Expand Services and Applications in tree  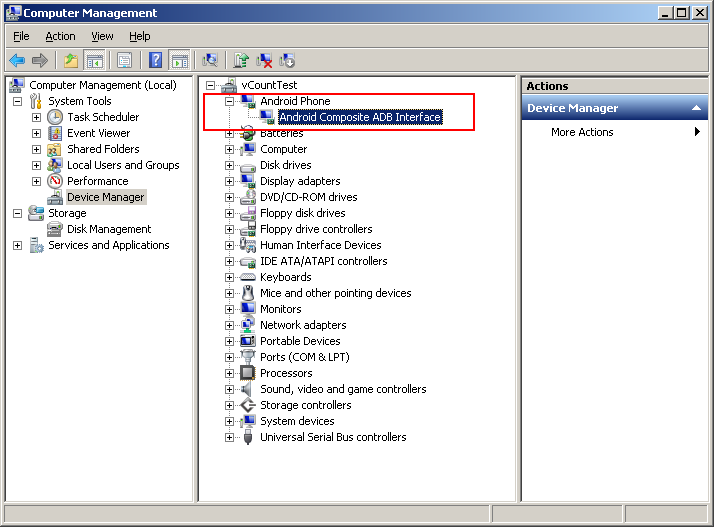(17, 245)
